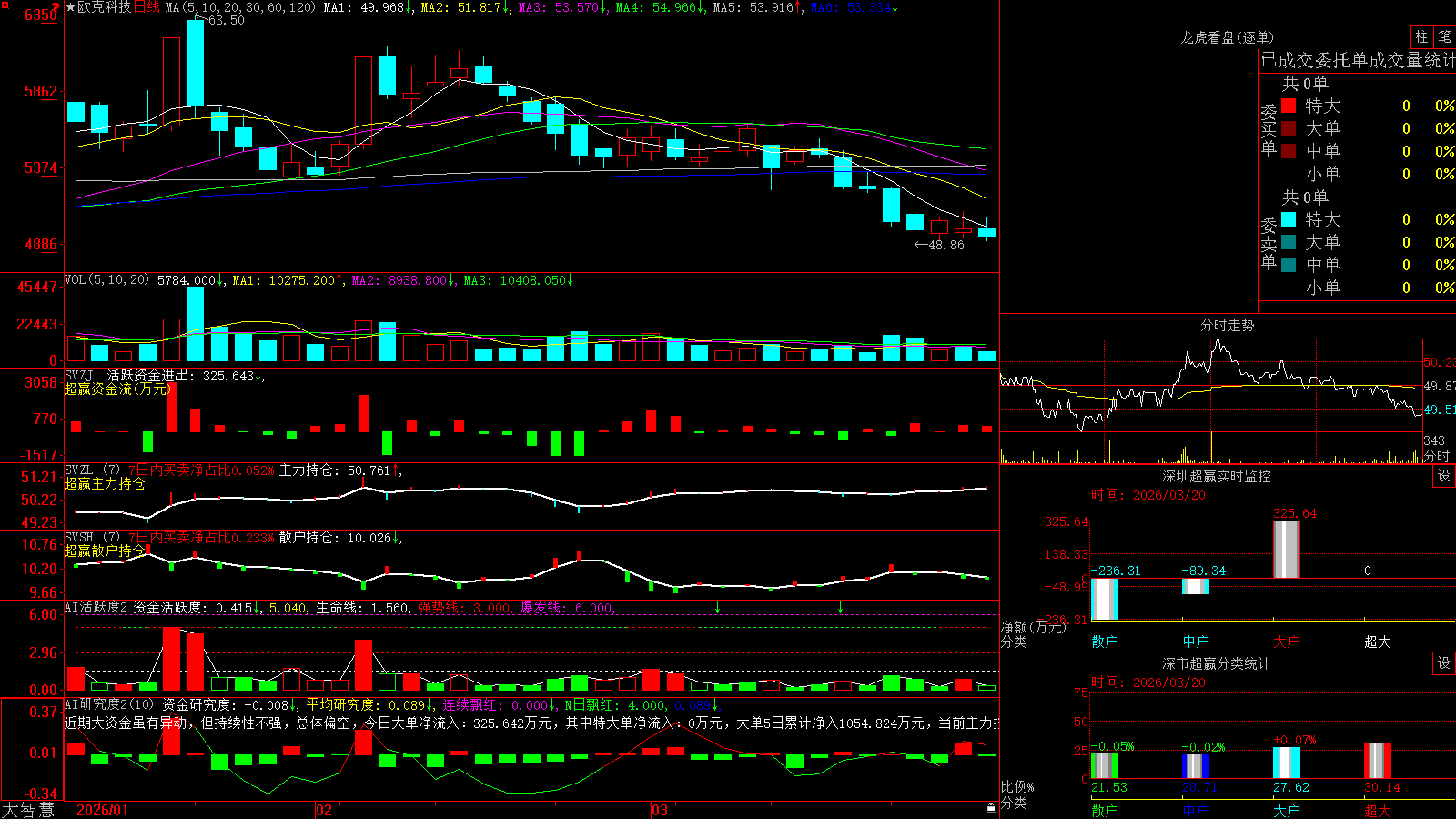Viewport: 1456px width, 819px height.
Task: Click the lock icon at the chart's date axis
Action: [x=991, y=808]
